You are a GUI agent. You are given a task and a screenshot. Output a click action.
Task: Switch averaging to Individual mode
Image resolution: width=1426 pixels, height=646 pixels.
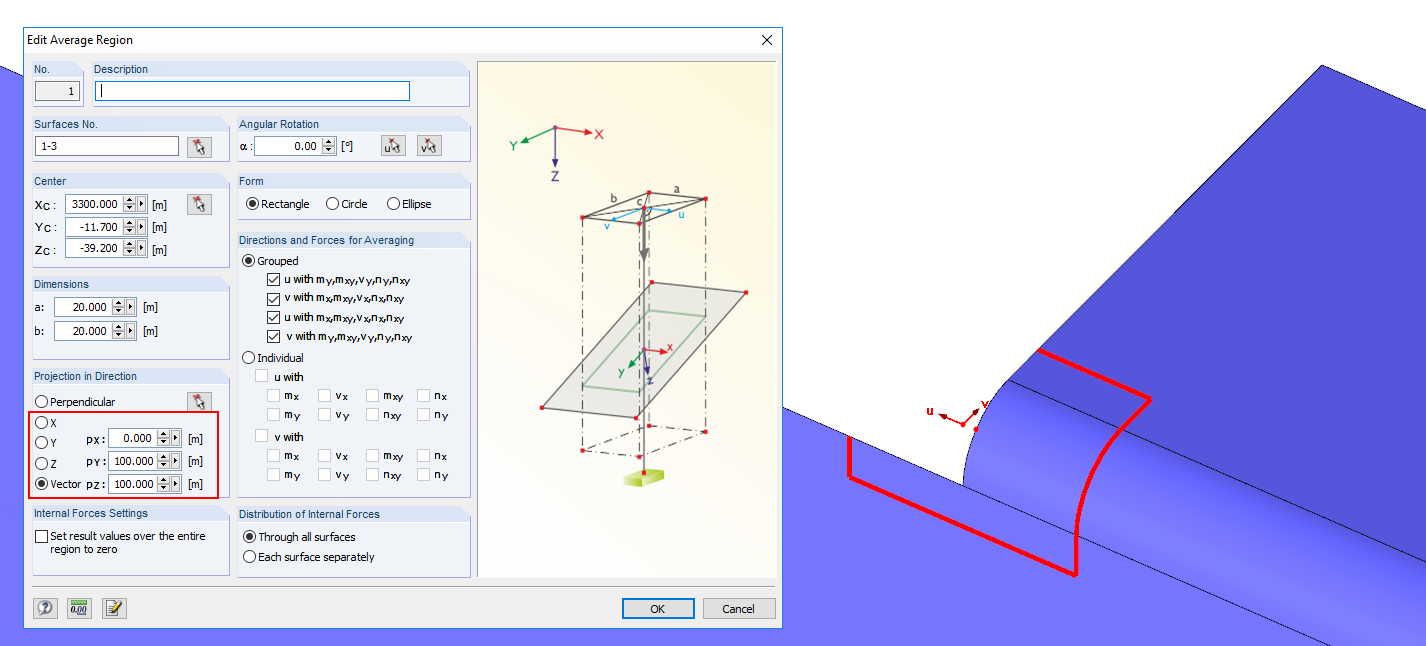(x=248, y=357)
